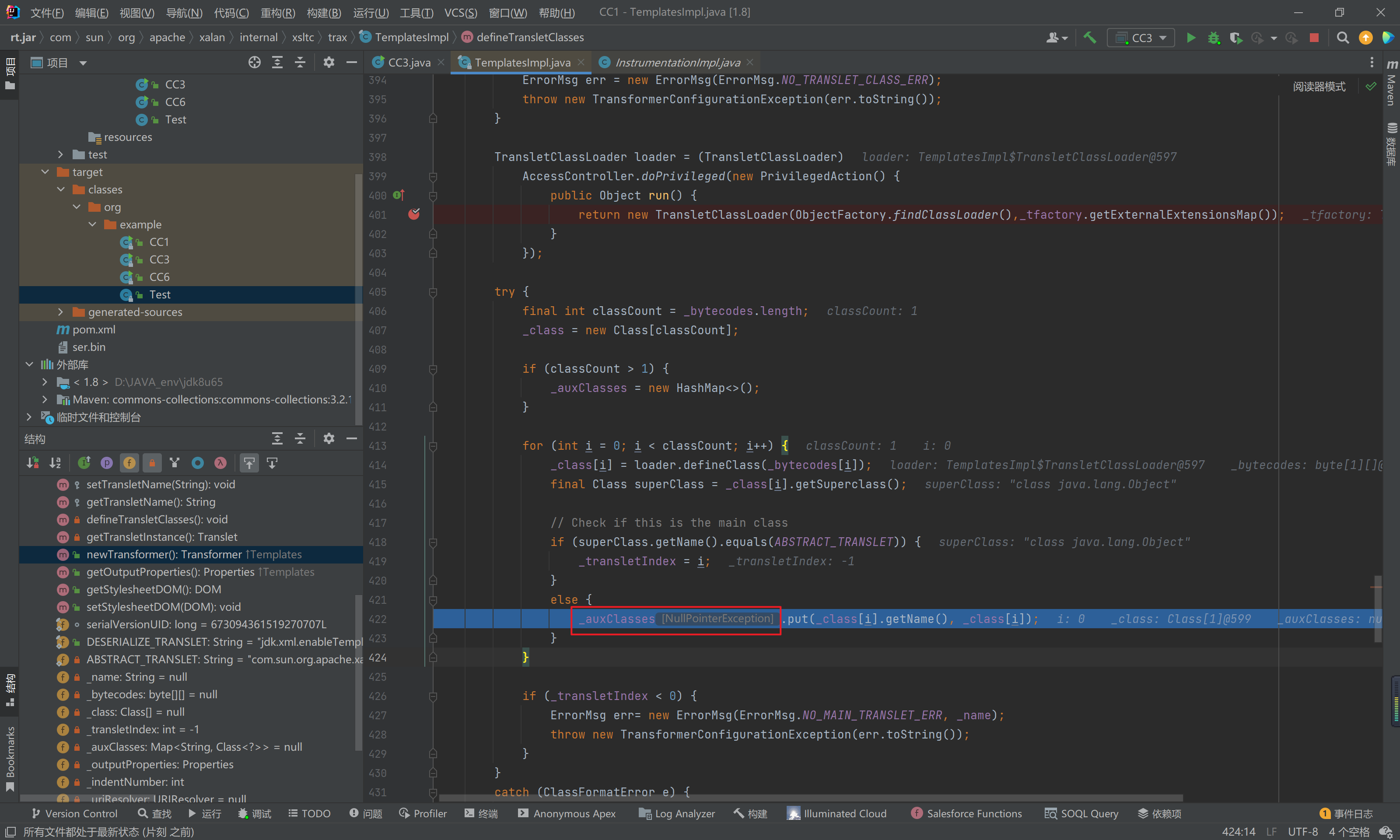Start the Debug bug icon in toolbar

click(x=1213, y=38)
